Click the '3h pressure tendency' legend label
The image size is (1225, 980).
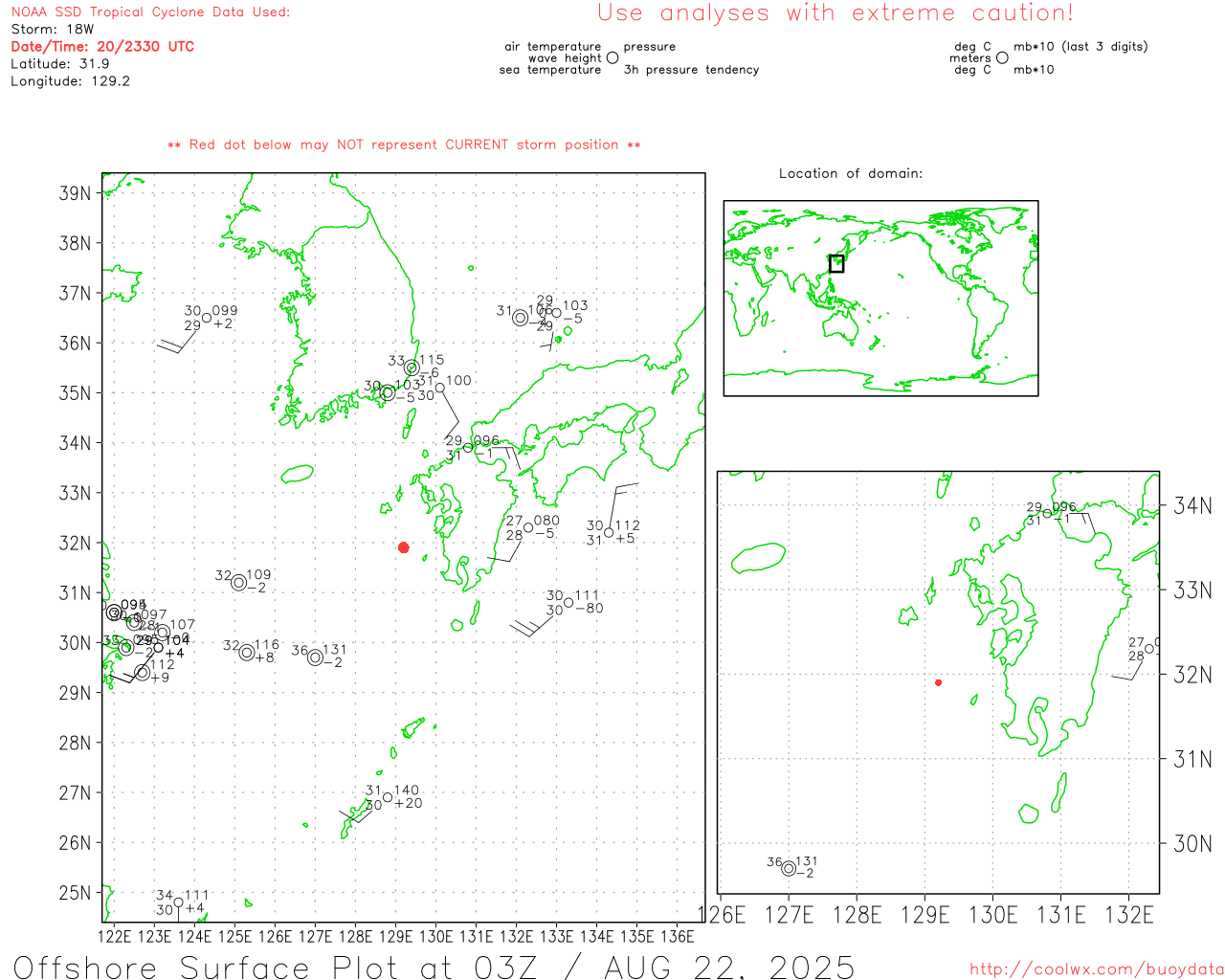[x=691, y=70]
